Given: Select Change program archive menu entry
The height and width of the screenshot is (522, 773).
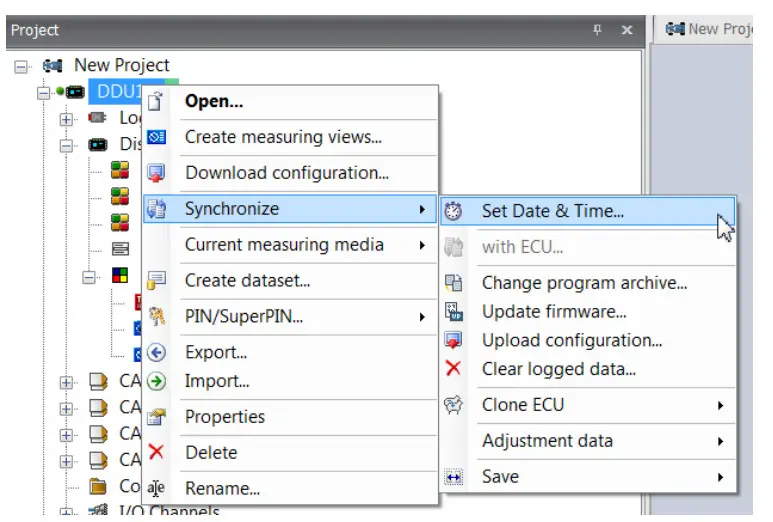Looking at the screenshot, I should [x=584, y=283].
